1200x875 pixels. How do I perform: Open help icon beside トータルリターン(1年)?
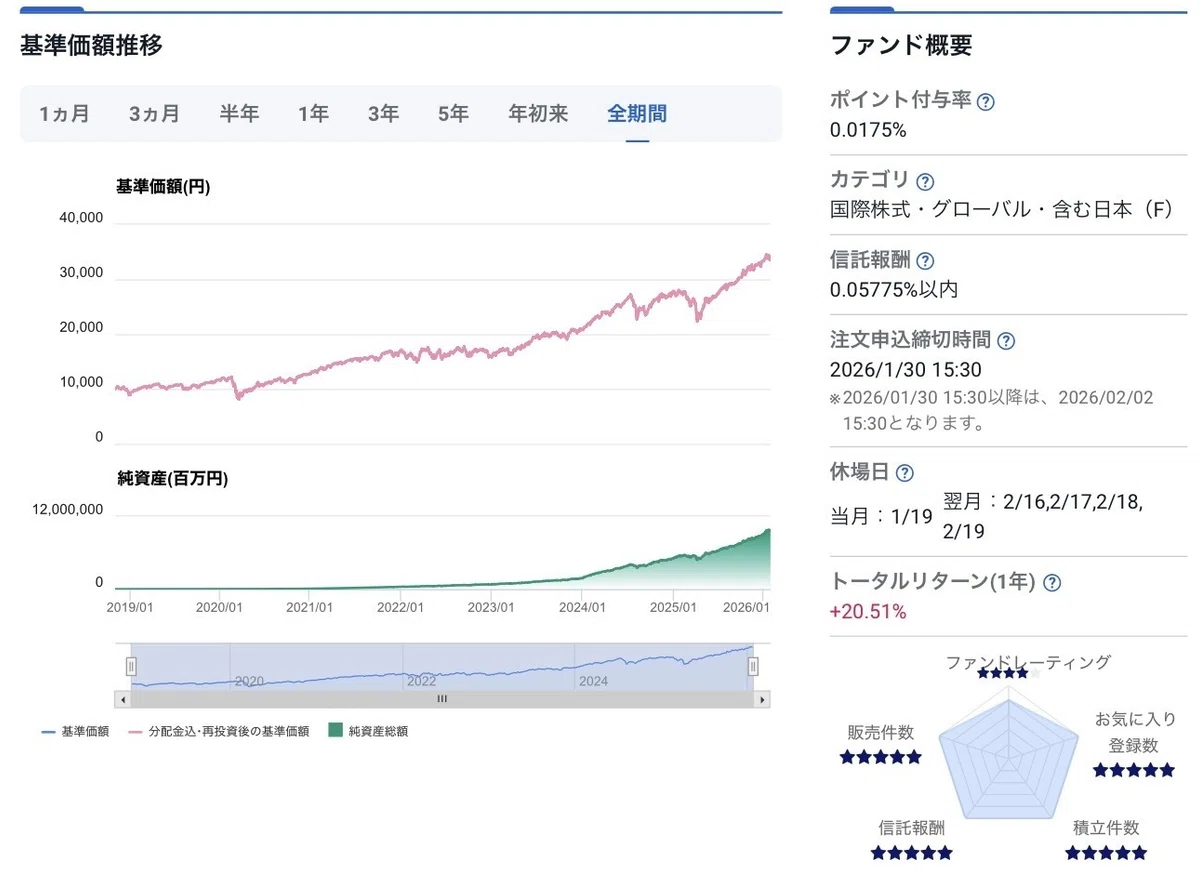pyautogui.click(x=1052, y=583)
